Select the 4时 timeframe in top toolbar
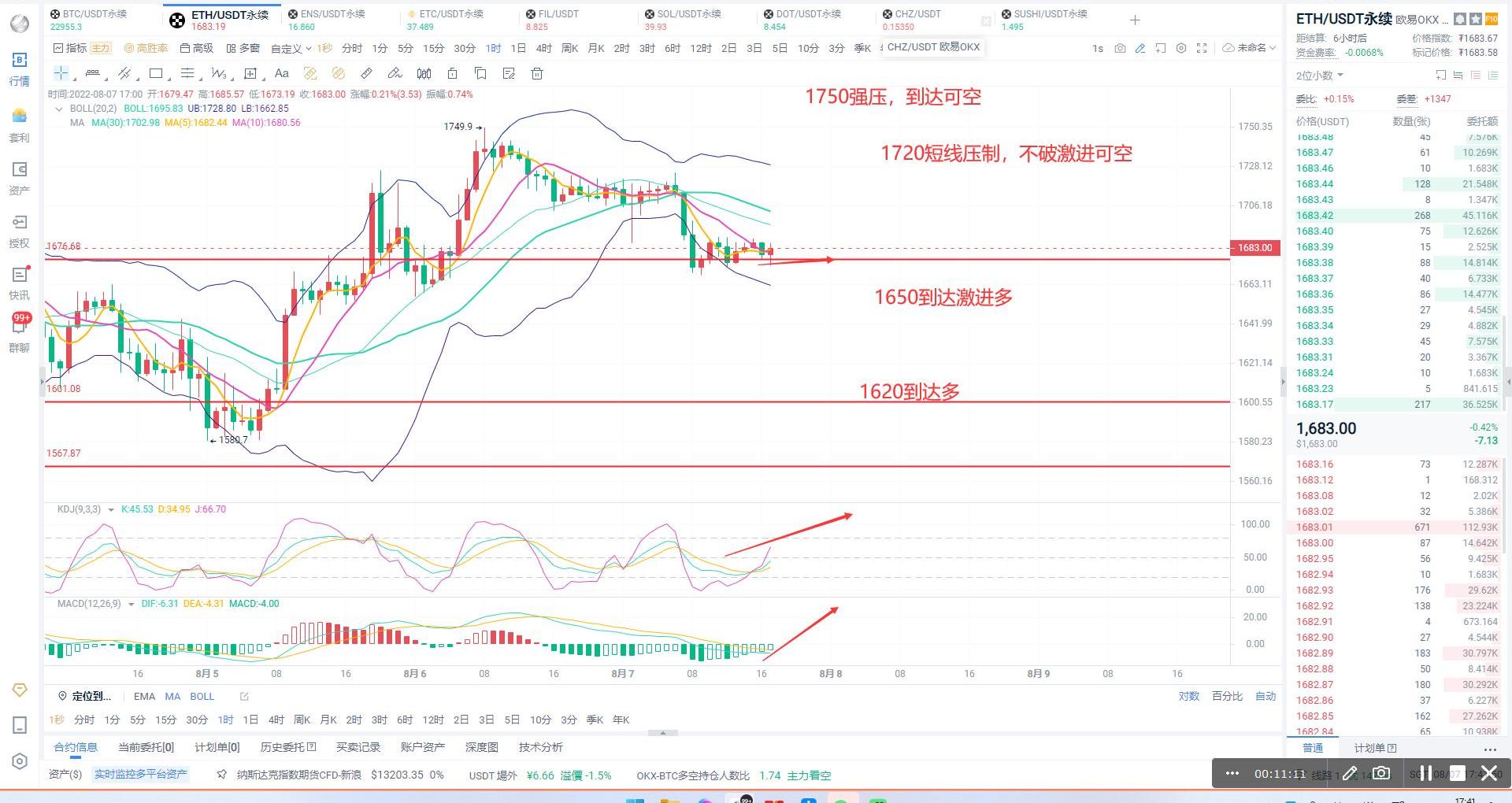This screenshot has height=803, width=1512. [x=543, y=48]
